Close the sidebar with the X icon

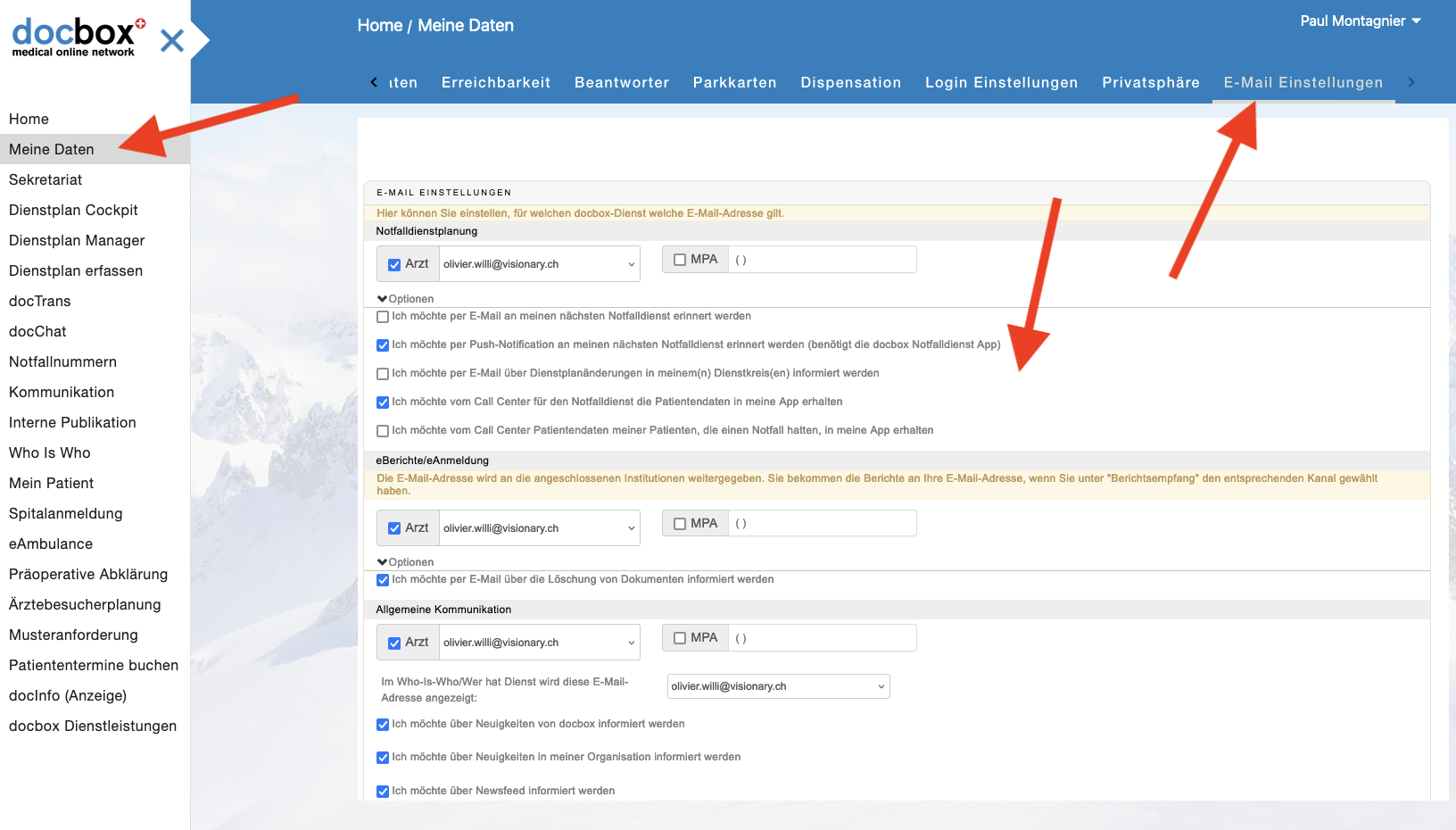[x=172, y=40]
